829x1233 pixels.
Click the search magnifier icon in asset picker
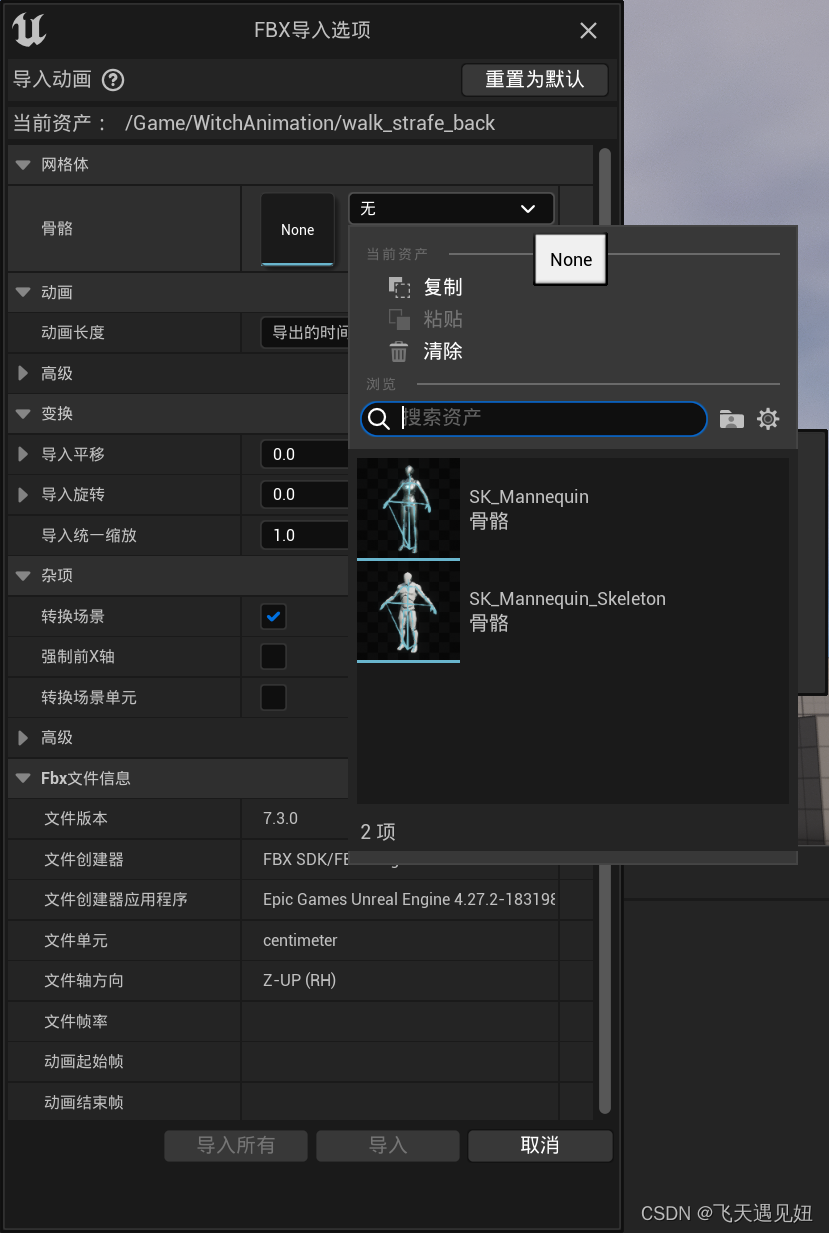379,419
